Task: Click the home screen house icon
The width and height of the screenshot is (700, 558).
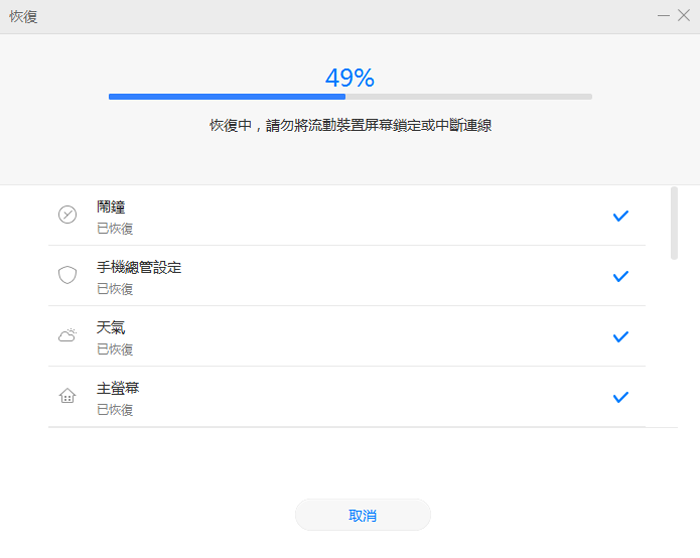Action: coord(67,396)
